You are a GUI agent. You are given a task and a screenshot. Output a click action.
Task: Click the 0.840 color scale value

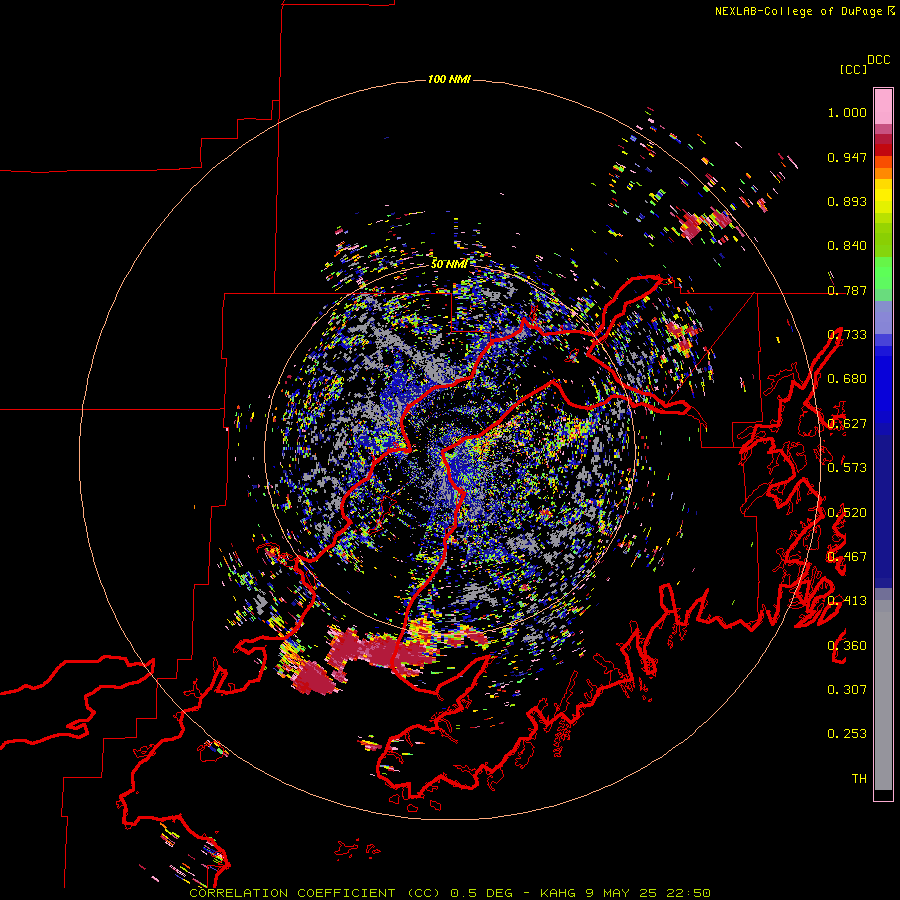coord(847,246)
